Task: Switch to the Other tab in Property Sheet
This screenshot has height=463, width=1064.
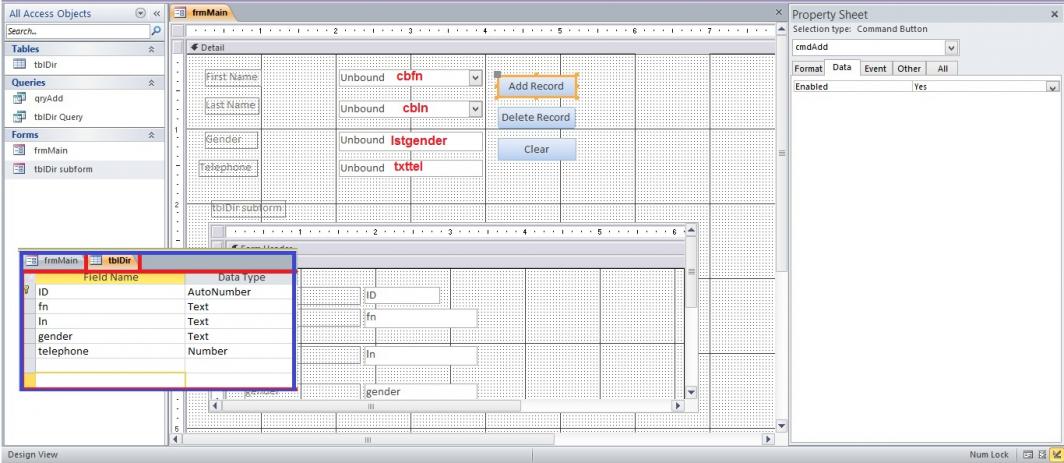Action: point(909,69)
